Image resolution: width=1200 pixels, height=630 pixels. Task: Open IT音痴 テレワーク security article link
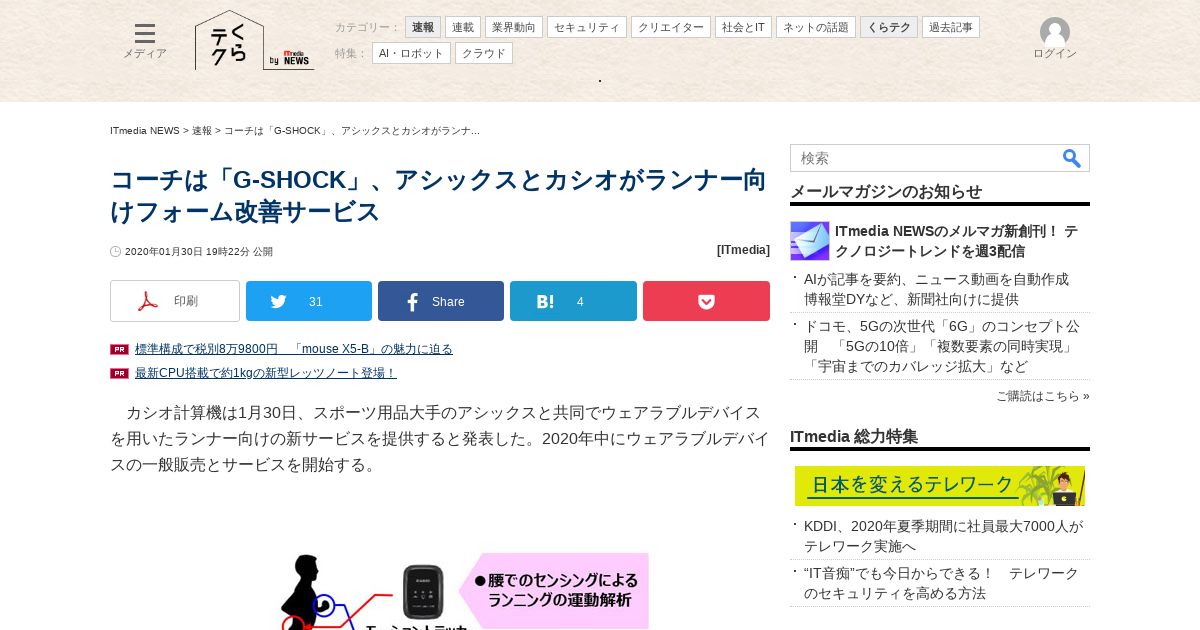coord(941,583)
